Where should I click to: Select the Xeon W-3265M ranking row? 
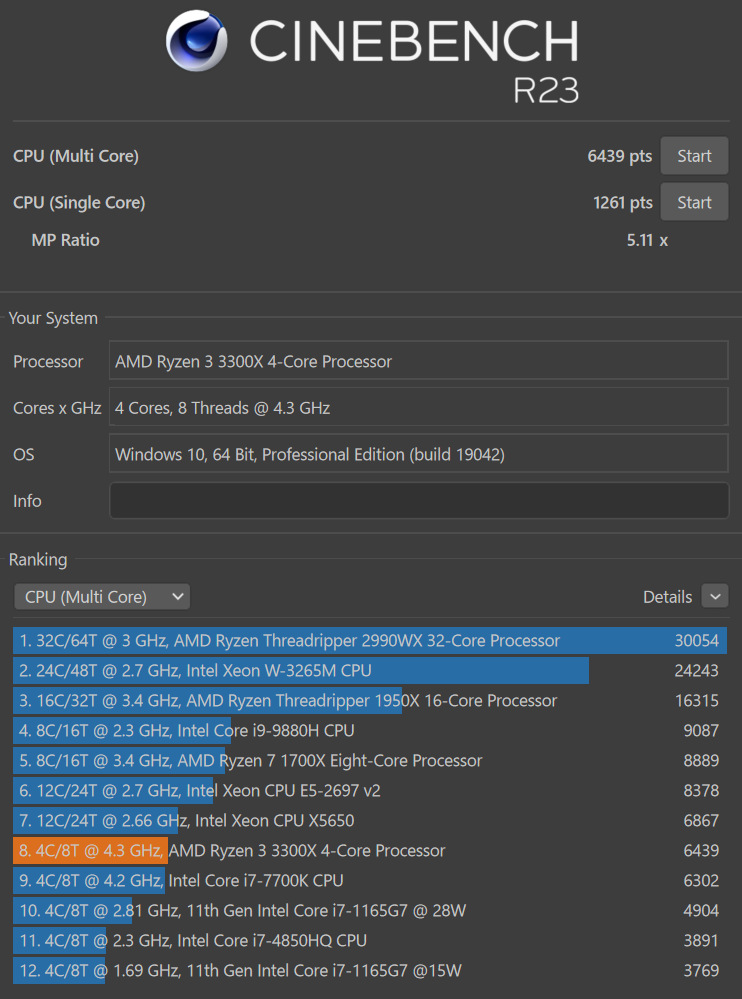click(x=369, y=671)
